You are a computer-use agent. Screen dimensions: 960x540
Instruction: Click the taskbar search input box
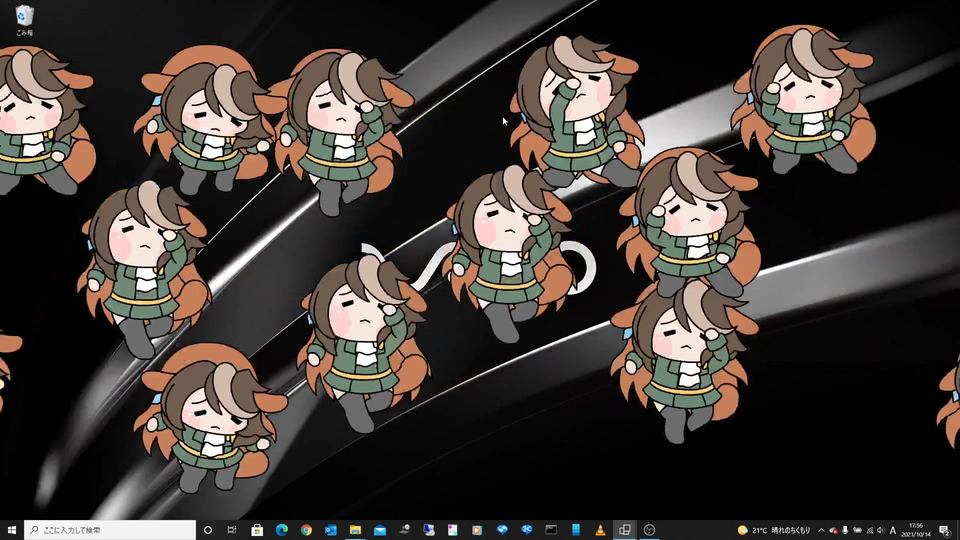pyautogui.click(x=110, y=530)
